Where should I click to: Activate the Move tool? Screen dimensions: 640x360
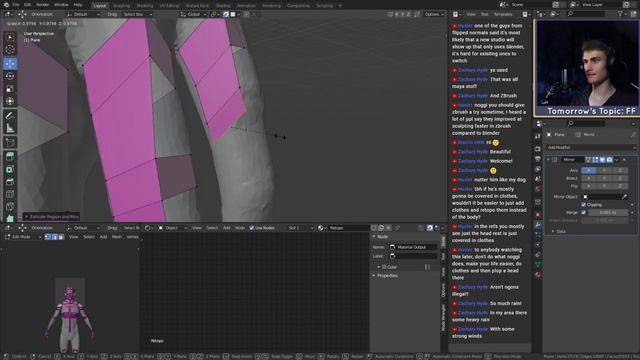point(10,63)
